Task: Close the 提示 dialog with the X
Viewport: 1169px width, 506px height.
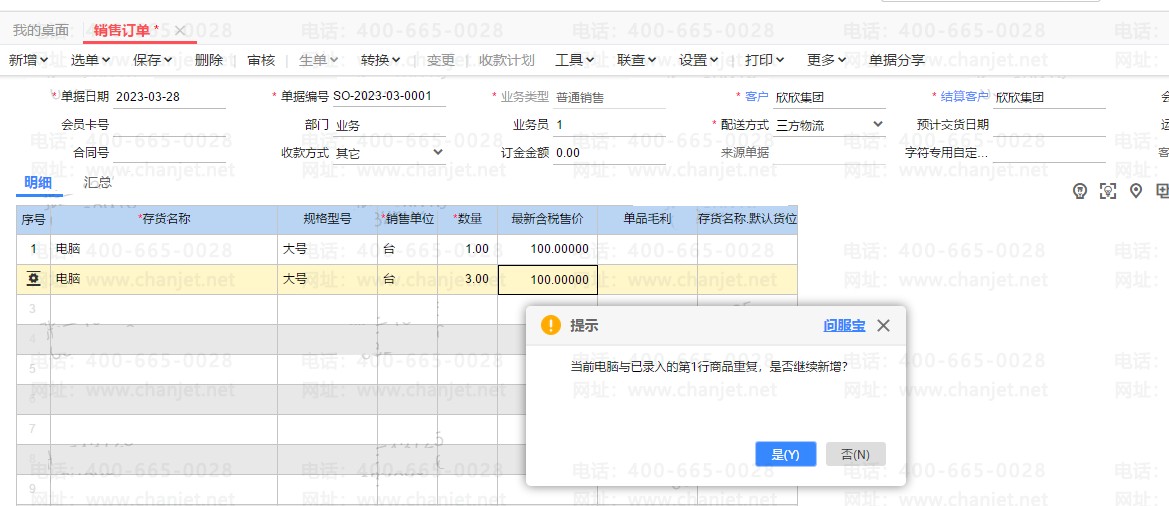Action: 883,325
